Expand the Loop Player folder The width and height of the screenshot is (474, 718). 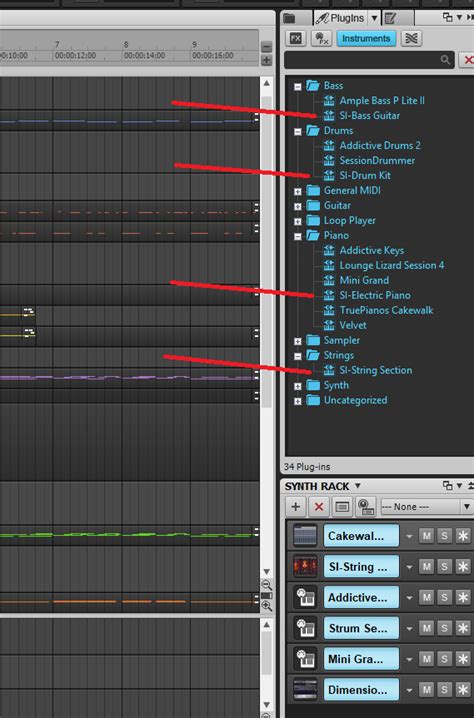click(x=298, y=221)
